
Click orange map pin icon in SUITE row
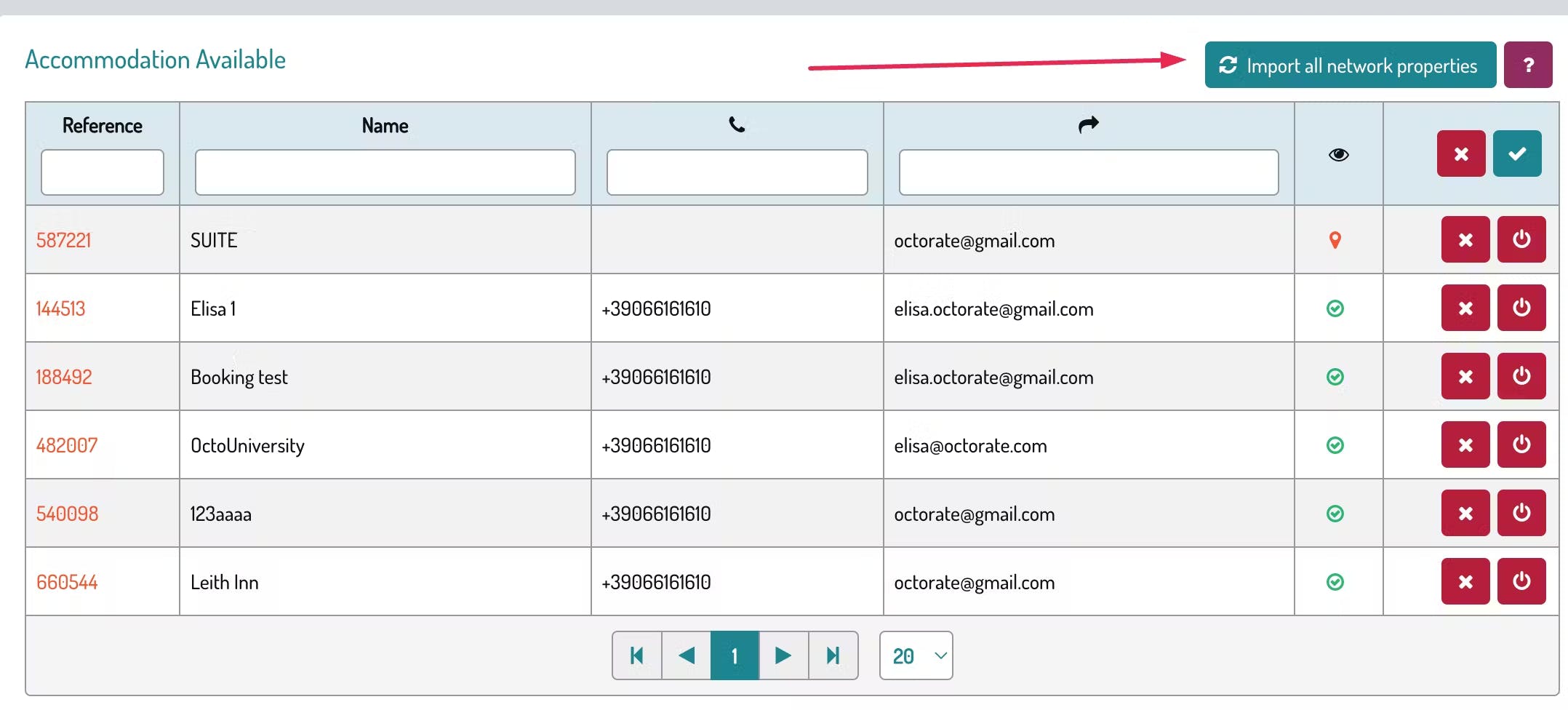pos(1335,240)
